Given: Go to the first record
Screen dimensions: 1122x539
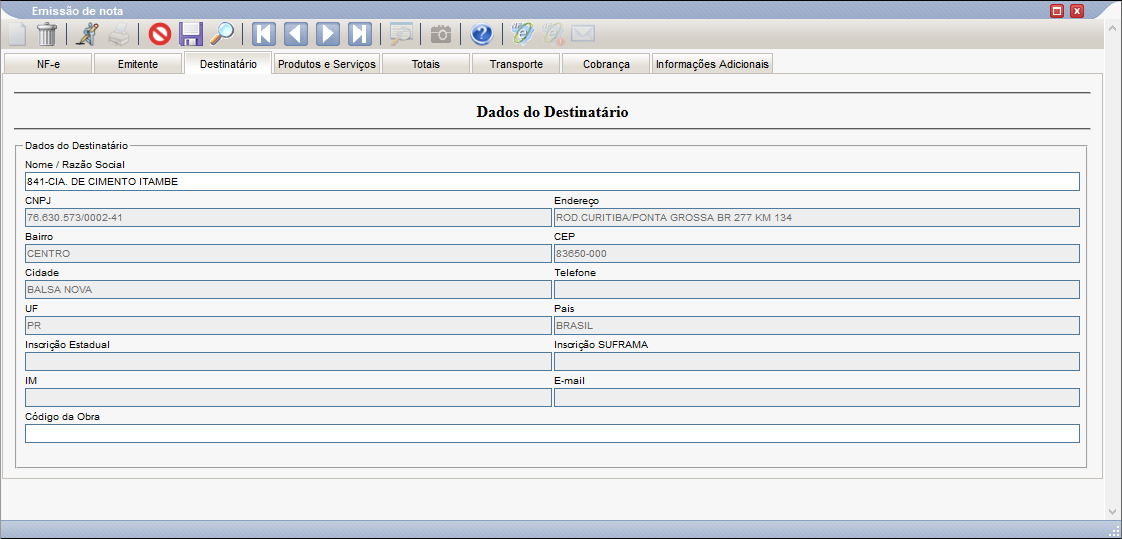Looking at the screenshot, I should [x=264, y=34].
